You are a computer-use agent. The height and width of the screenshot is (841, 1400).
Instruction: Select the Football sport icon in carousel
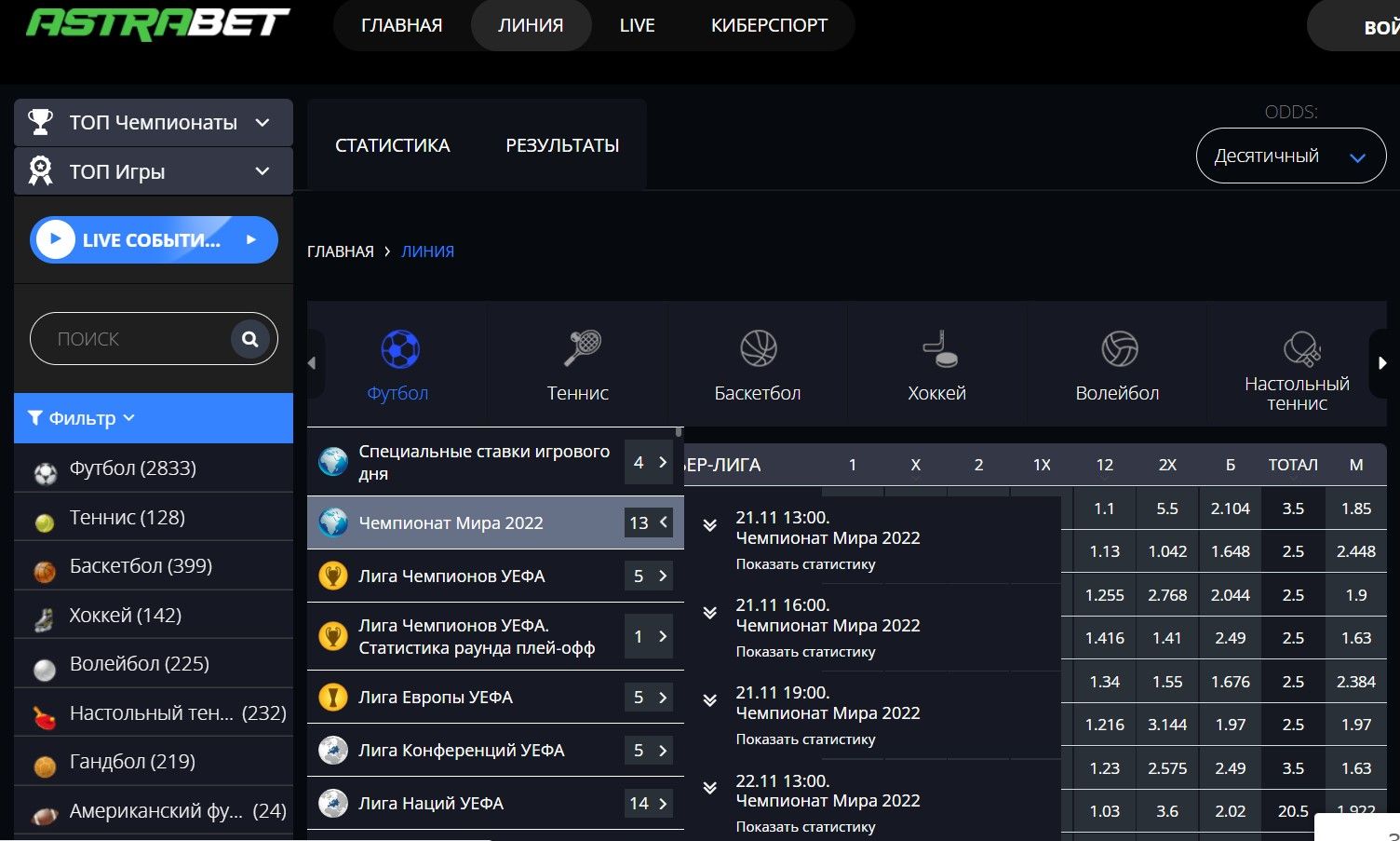pyautogui.click(x=400, y=349)
